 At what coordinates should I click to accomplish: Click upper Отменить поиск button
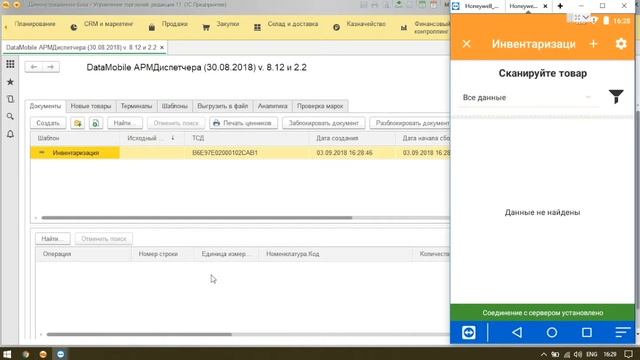tap(176, 123)
